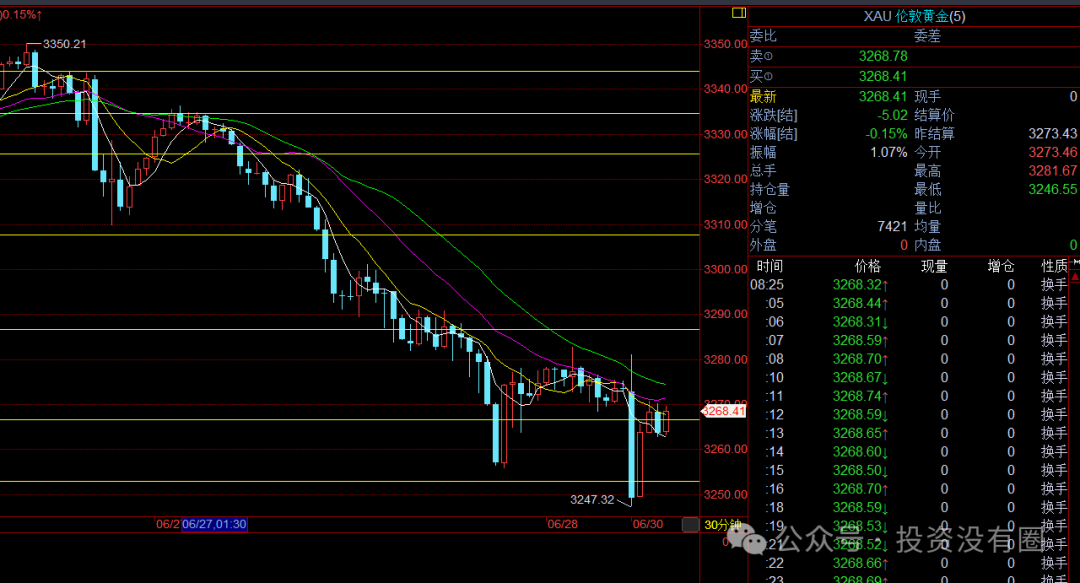1080x583 pixels.
Task: Click tick price 3268.32
Action: click(x=857, y=285)
